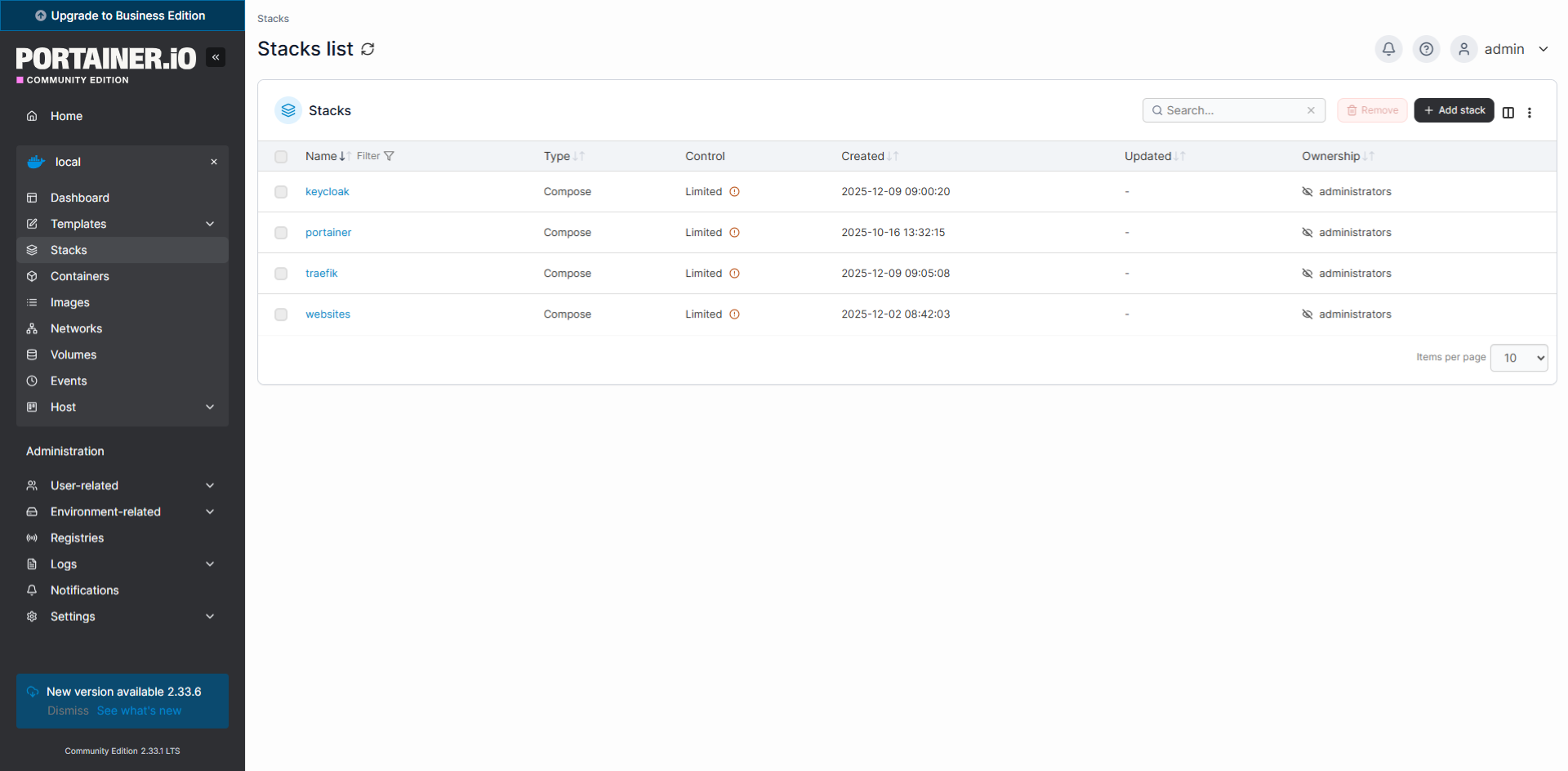Open the Items per page dropdown
Viewport: 1568px width, 771px height.
(x=1518, y=358)
